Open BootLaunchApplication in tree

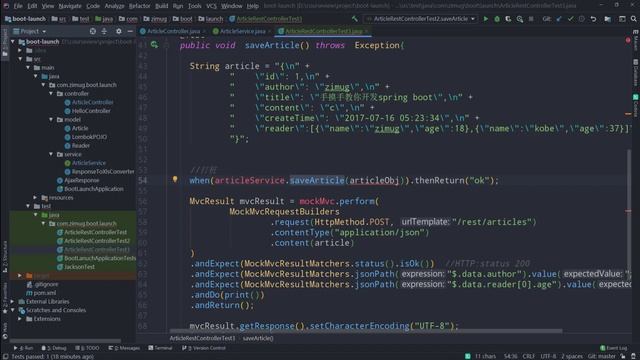[93, 189]
